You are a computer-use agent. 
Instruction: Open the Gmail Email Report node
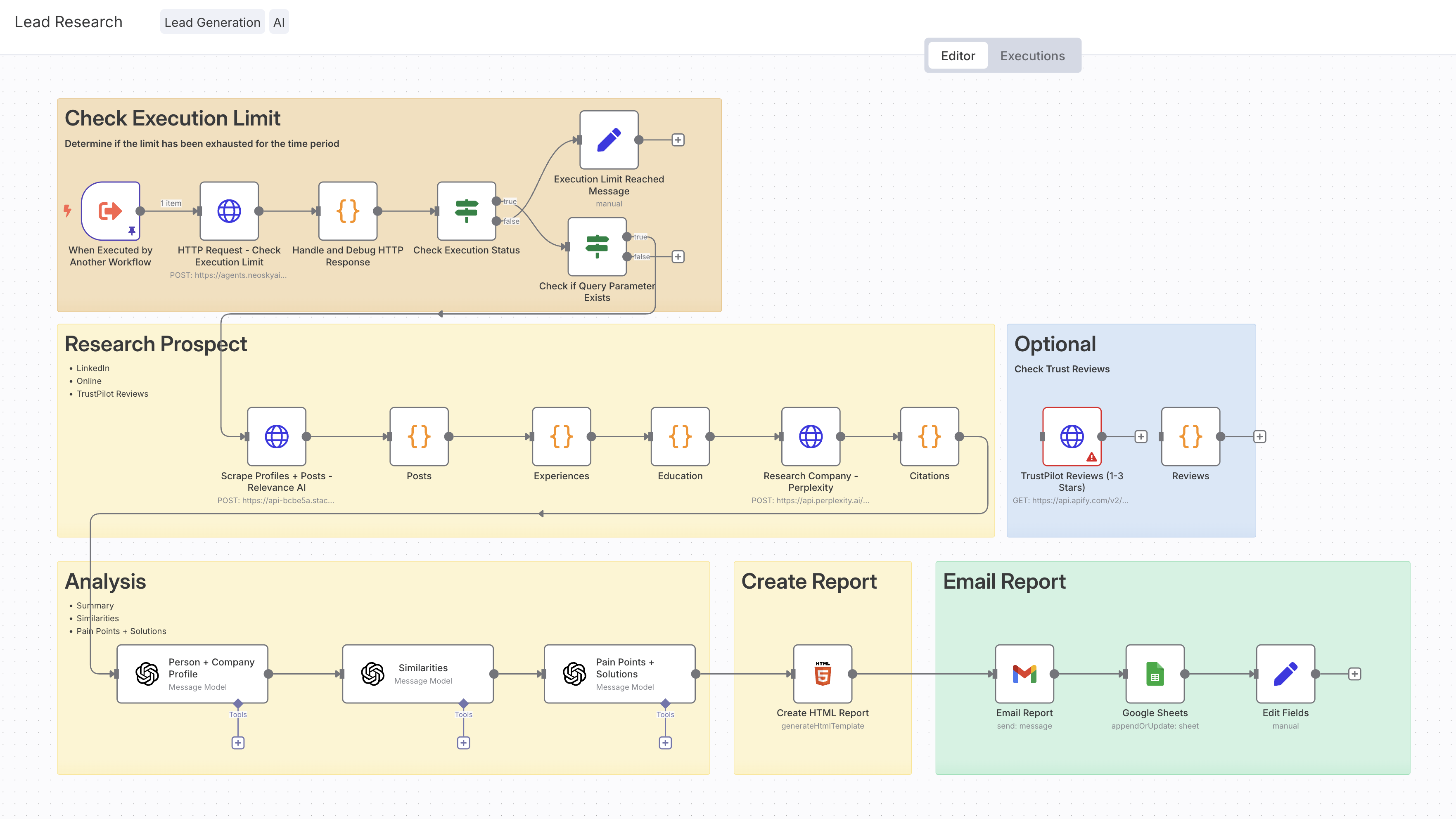(x=1024, y=673)
